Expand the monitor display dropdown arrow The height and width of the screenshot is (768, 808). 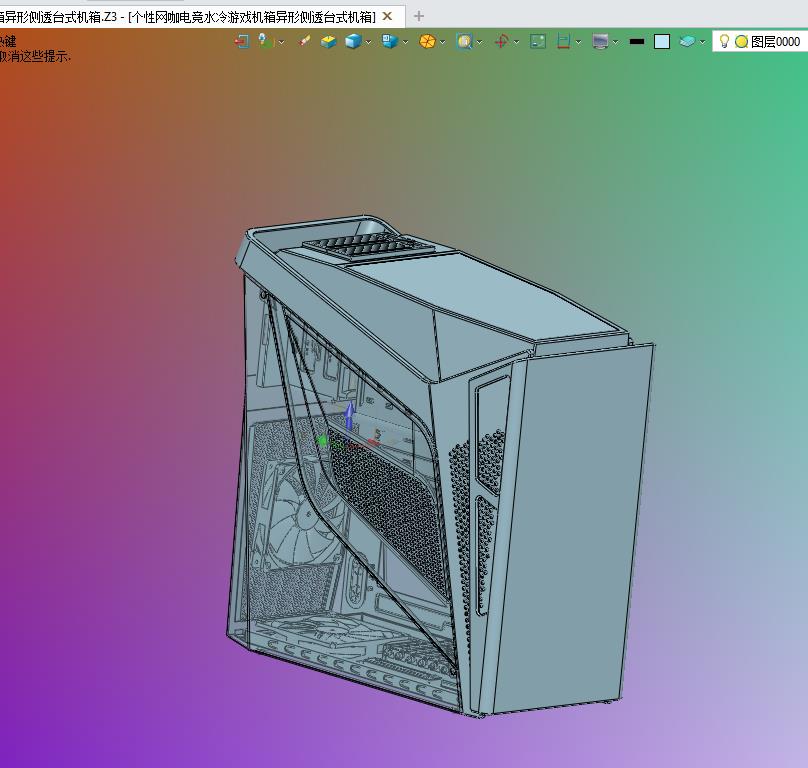[x=615, y=42]
